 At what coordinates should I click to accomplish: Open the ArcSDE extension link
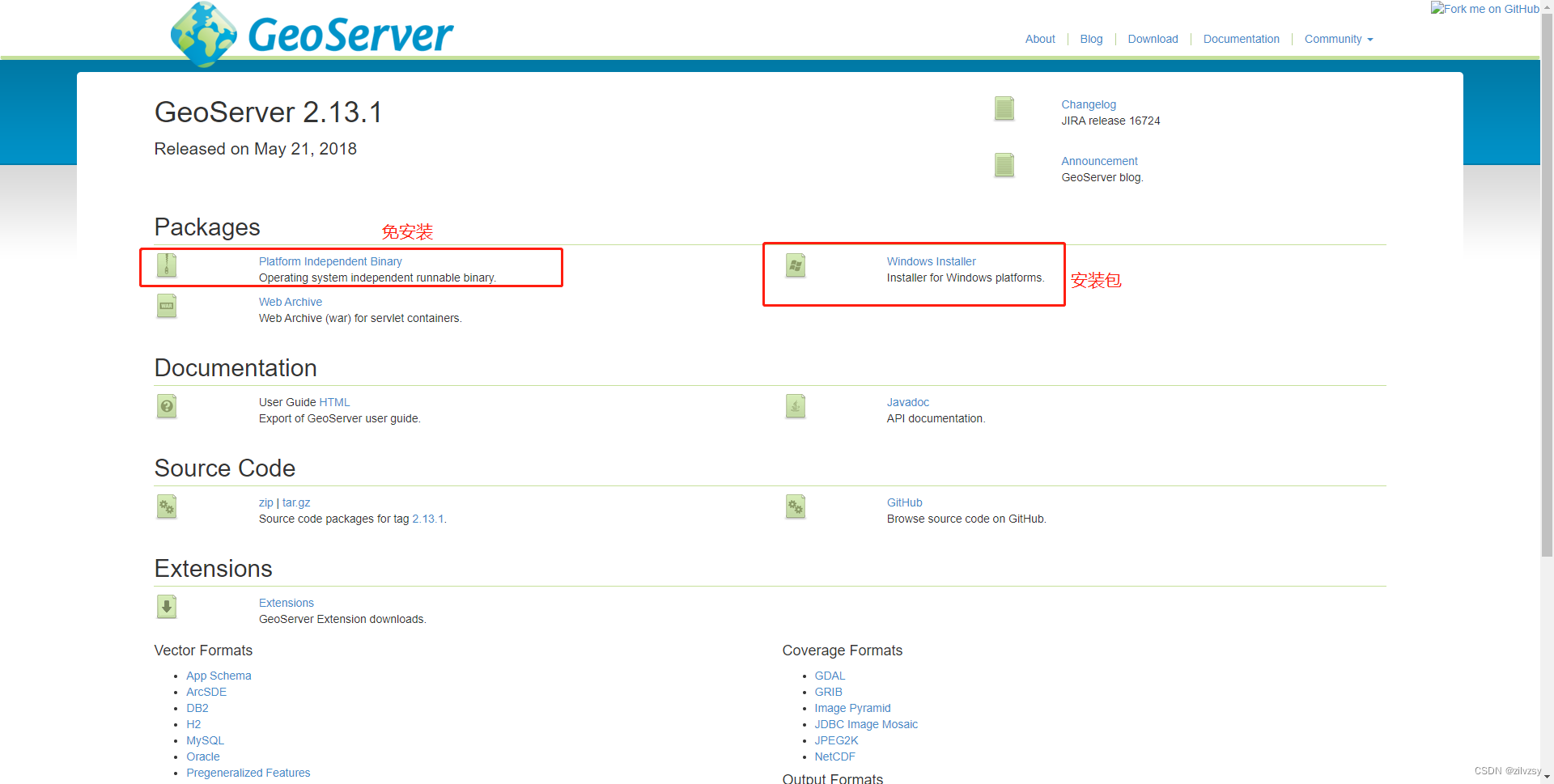pyautogui.click(x=206, y=692)
